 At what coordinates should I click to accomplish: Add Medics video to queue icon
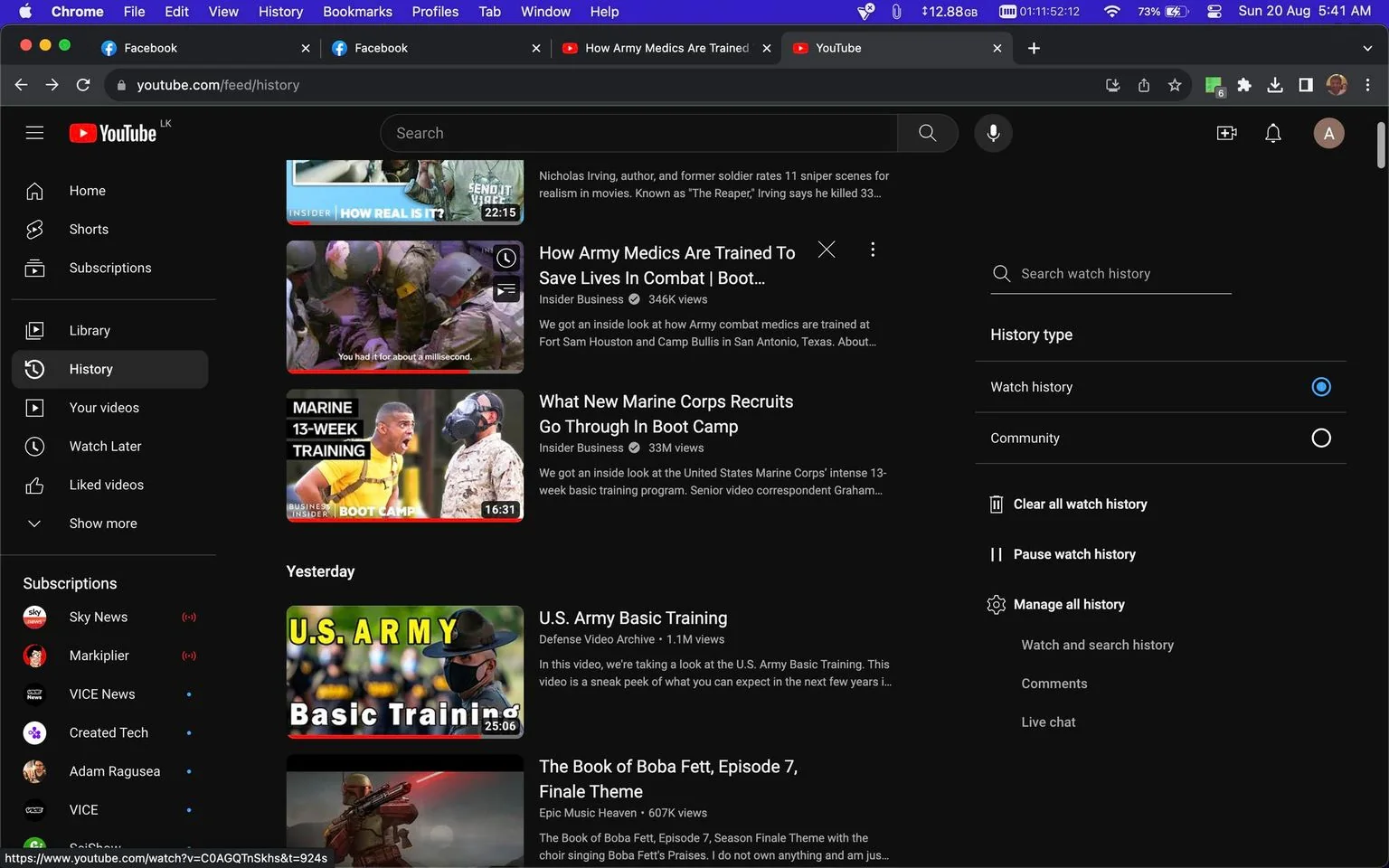pos(506,290)
